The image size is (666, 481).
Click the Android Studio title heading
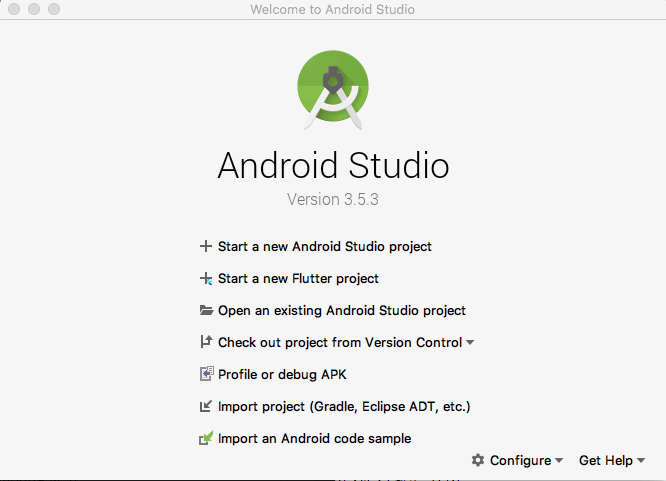[x=333, y=165]
